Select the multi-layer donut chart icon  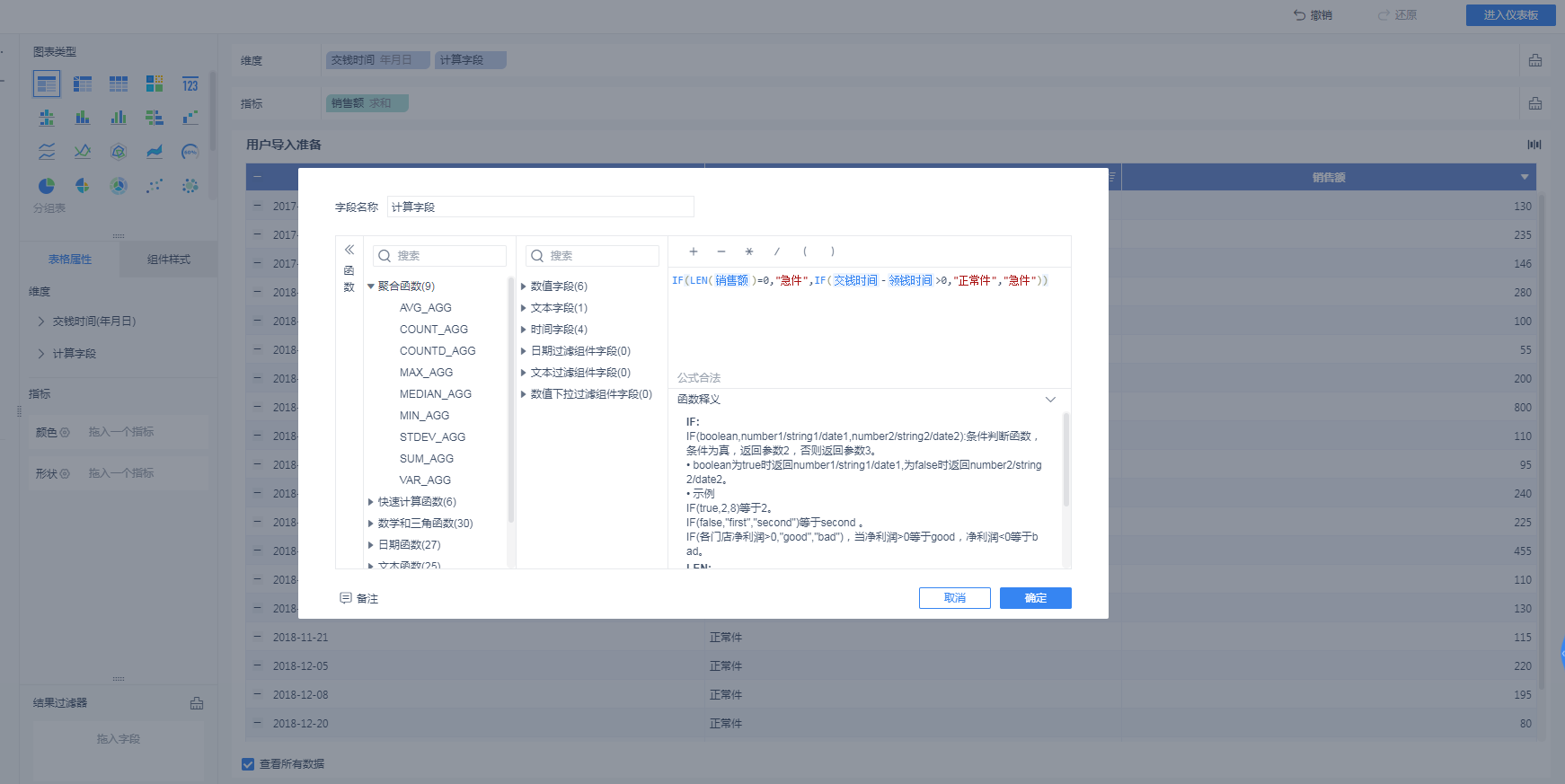(119, 186)
